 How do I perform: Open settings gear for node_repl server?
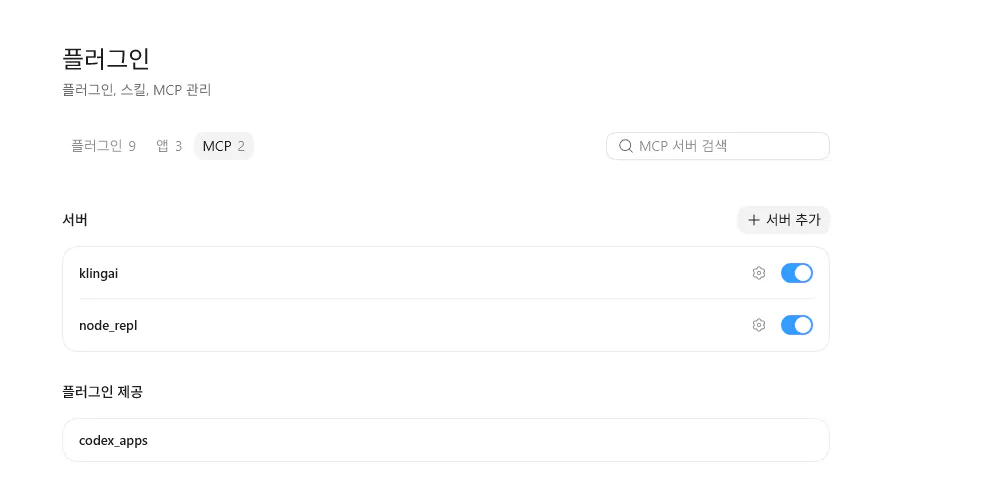coord(759,325)
